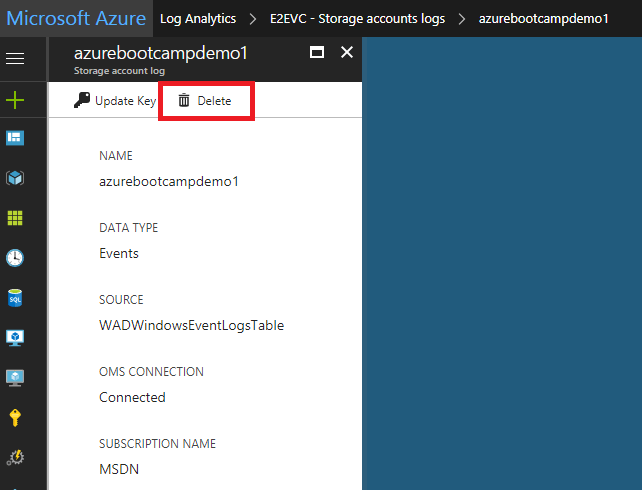This screenshot has height=490, width=642.
Task: Open Resource groups cube icon
Action: (15, 178)
